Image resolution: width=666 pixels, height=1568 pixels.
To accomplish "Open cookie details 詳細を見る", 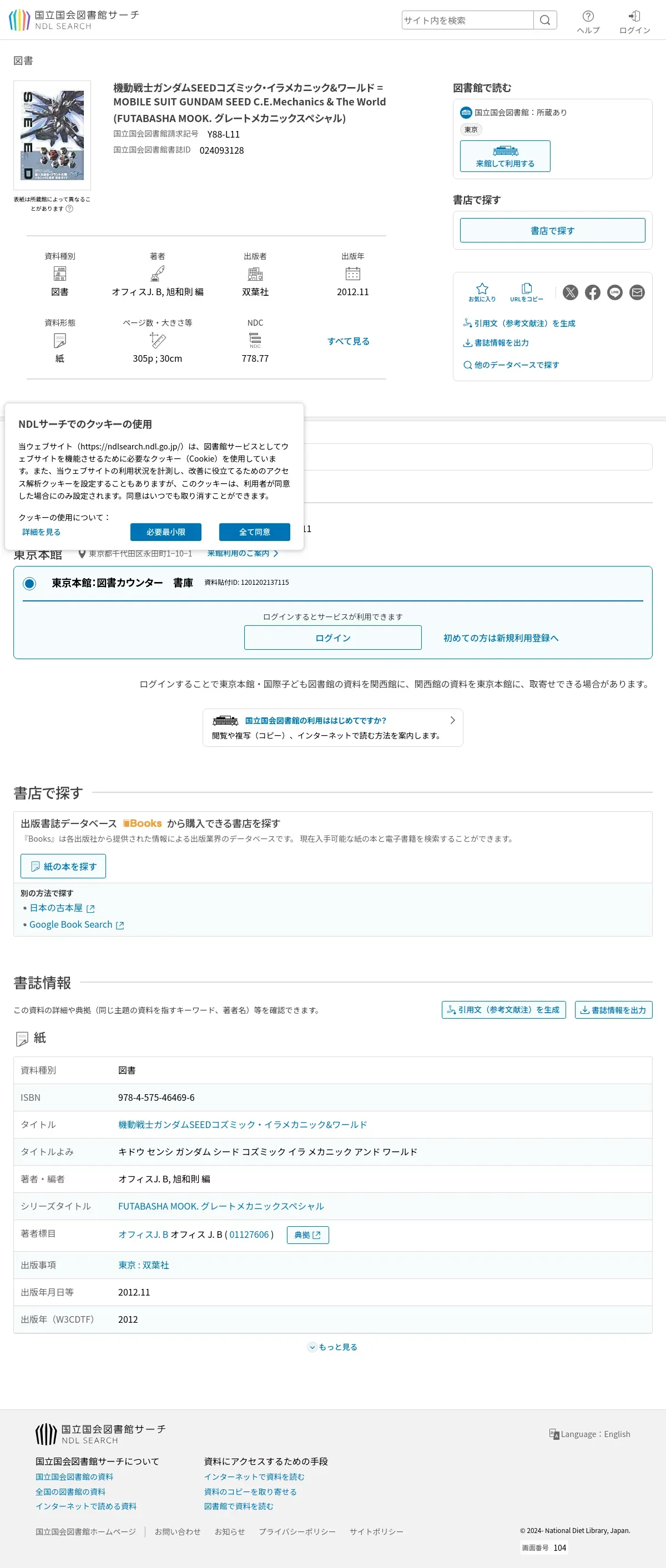I will click(x=42, y=532).
